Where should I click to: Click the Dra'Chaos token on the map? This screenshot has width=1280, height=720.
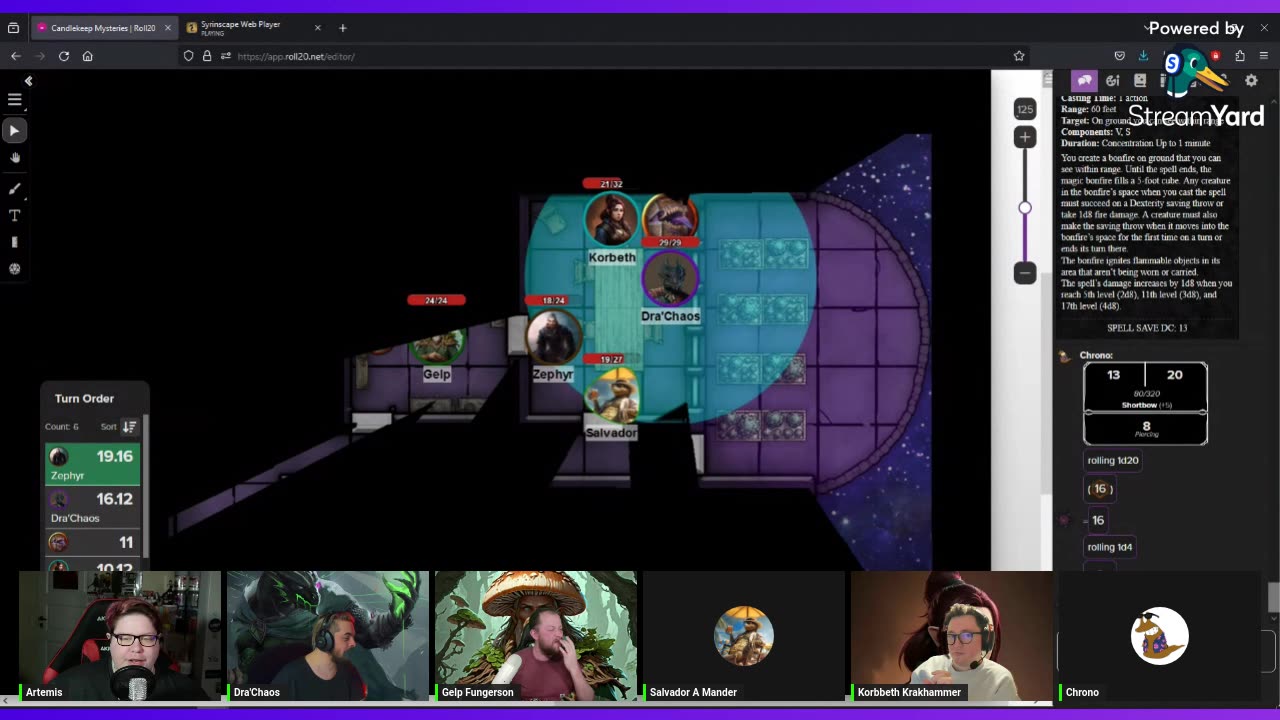670,278
